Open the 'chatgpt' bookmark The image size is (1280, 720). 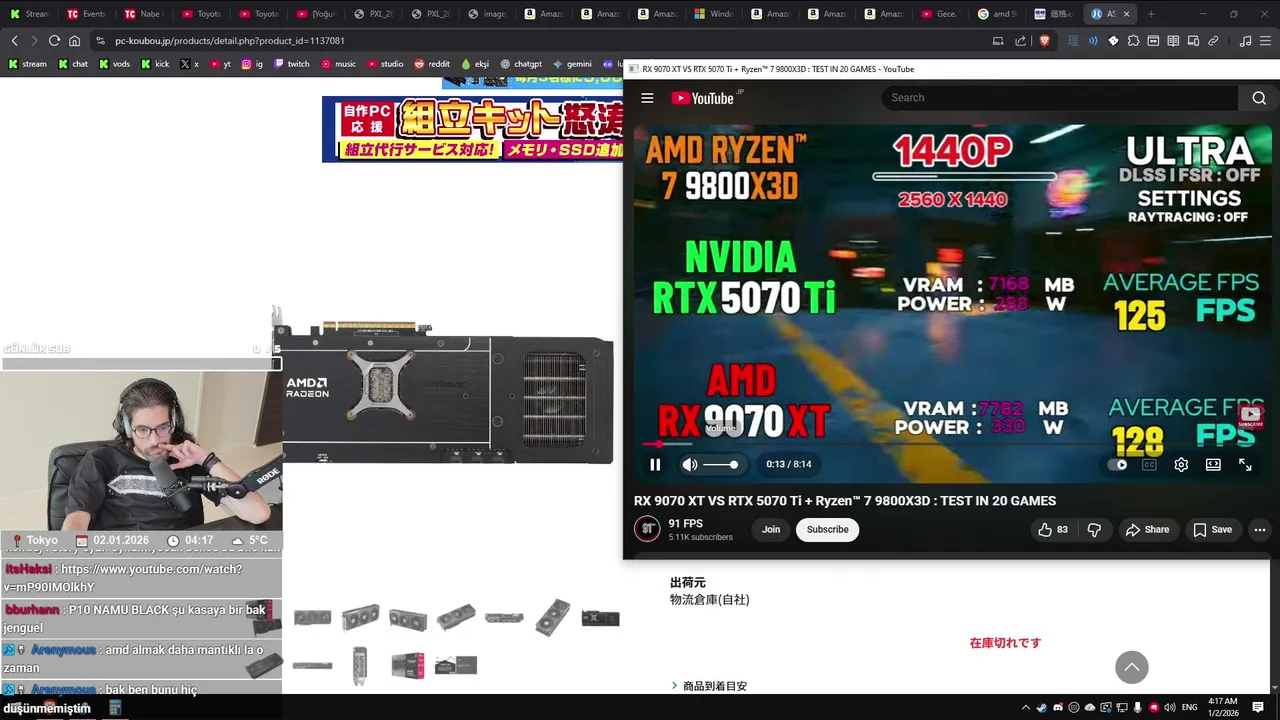(521, 64)
